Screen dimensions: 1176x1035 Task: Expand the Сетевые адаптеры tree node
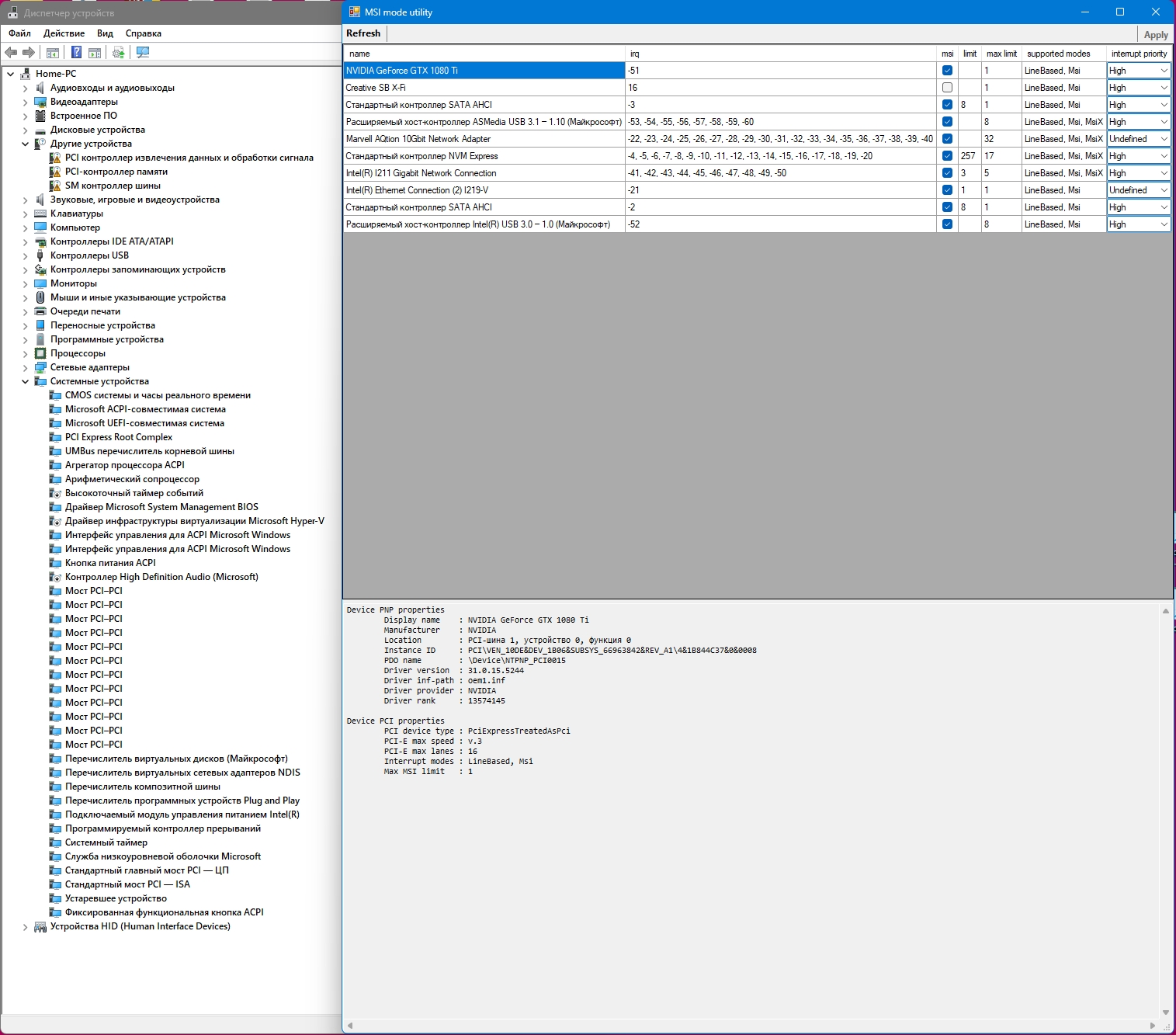point(25,367)
